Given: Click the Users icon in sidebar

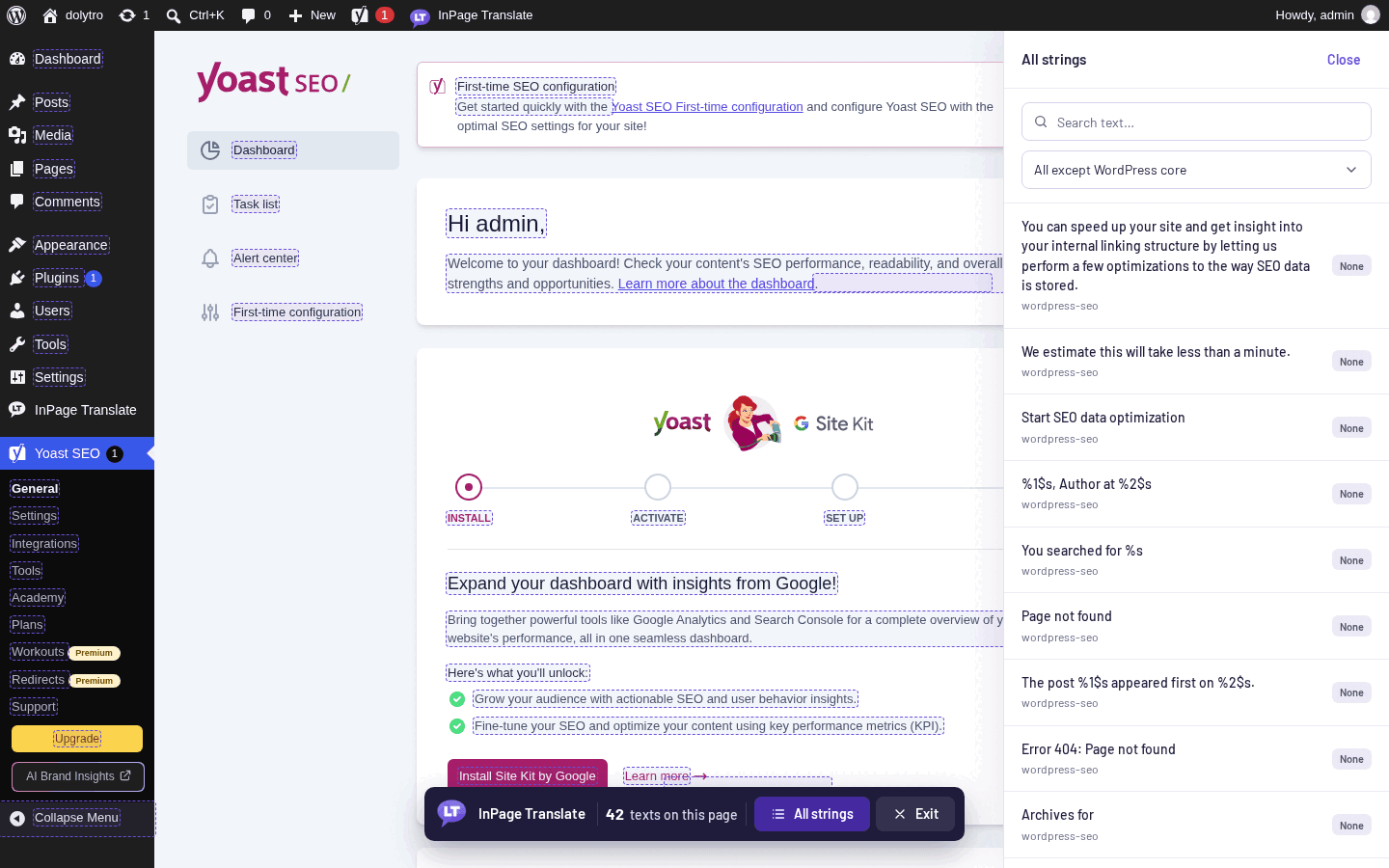Looking at the screenshot, I should [x=17, y=311].
